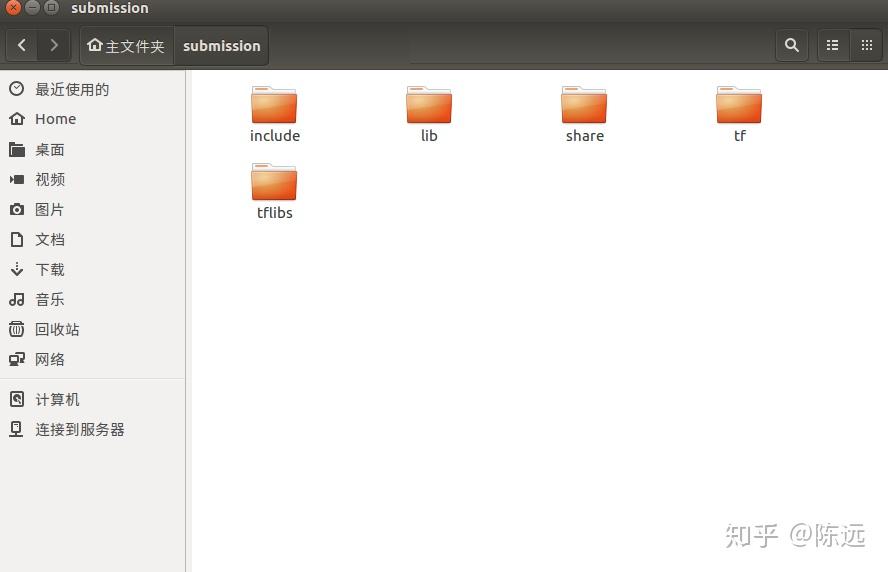888x572 pixels.
Task: Click the desktop folder icon for 桌面
Action: click(x=17, y=150)
